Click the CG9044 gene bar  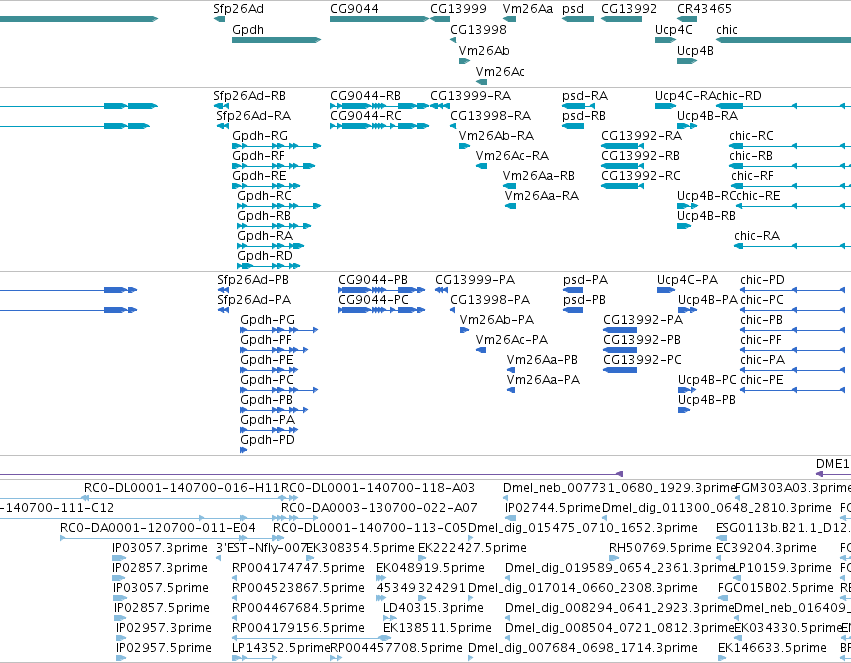(379, 19)
